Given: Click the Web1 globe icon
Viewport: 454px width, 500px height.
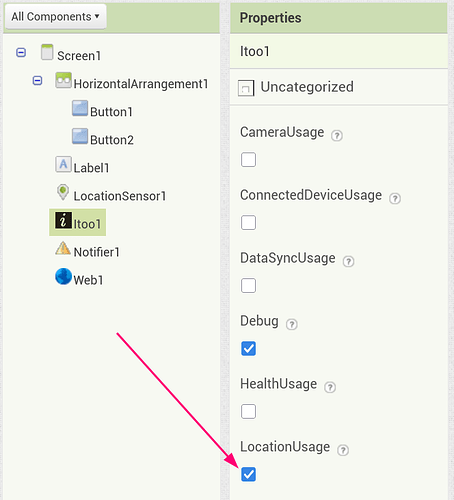Looking at the screenshot, I should [63, 276].
